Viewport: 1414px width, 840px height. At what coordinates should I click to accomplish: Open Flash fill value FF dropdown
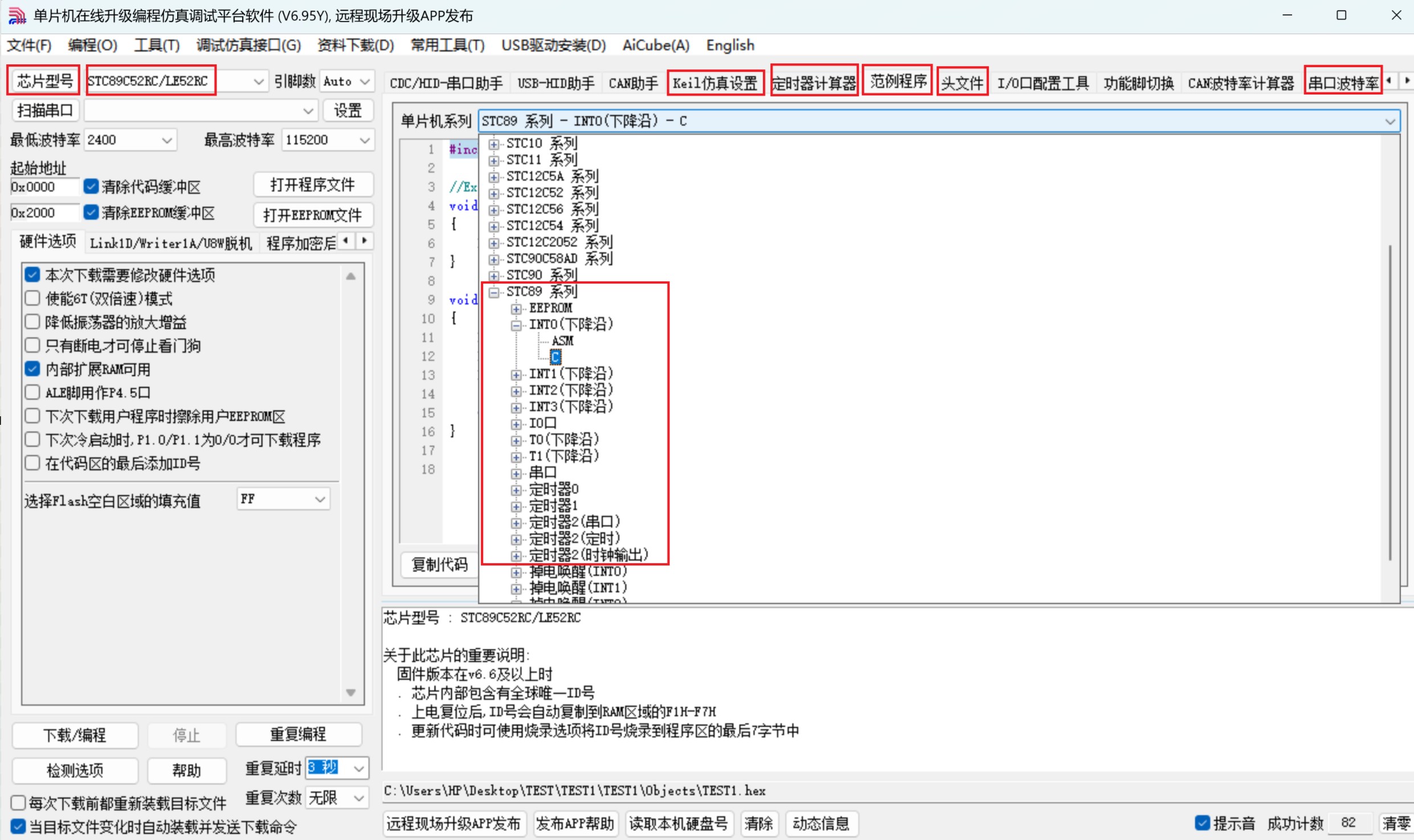[320, 499]
